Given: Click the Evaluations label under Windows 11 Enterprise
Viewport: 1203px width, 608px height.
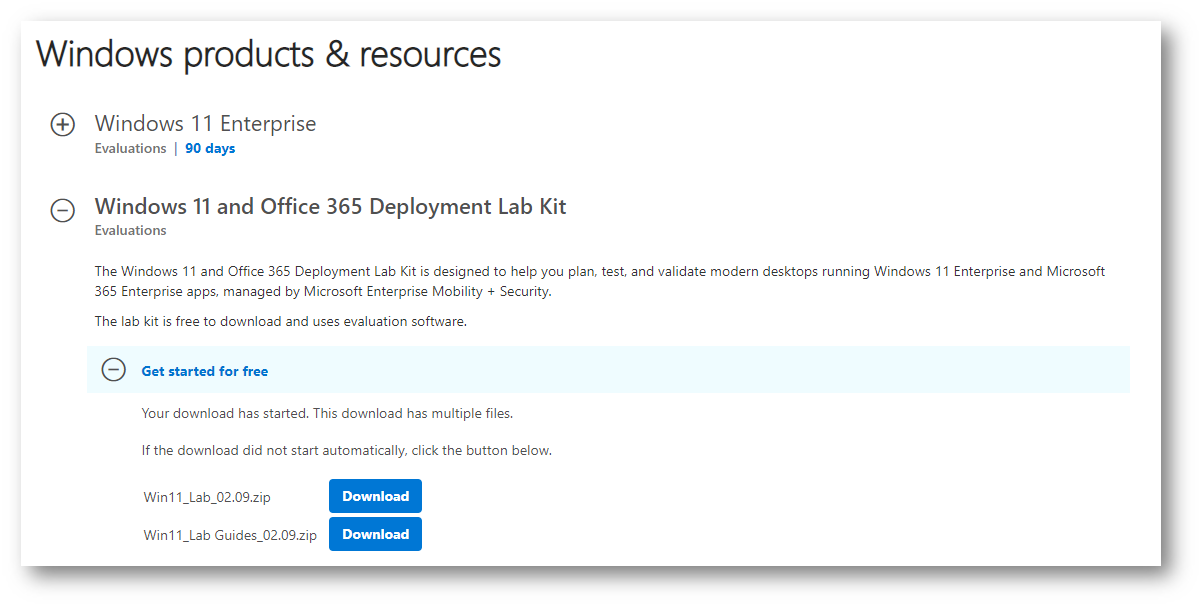Looking at the screenshot, I should point(130,148).
